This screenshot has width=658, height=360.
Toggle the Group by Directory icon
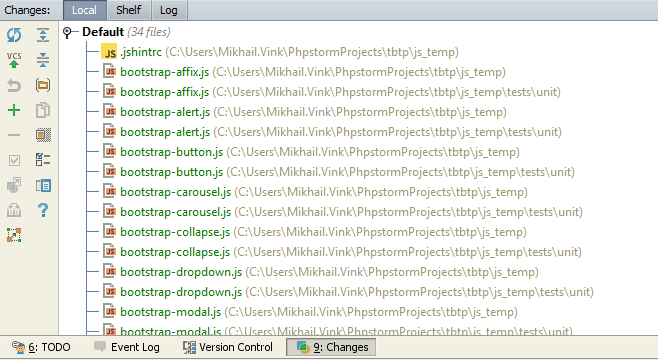pyautogui.click(x=43, y=85)
